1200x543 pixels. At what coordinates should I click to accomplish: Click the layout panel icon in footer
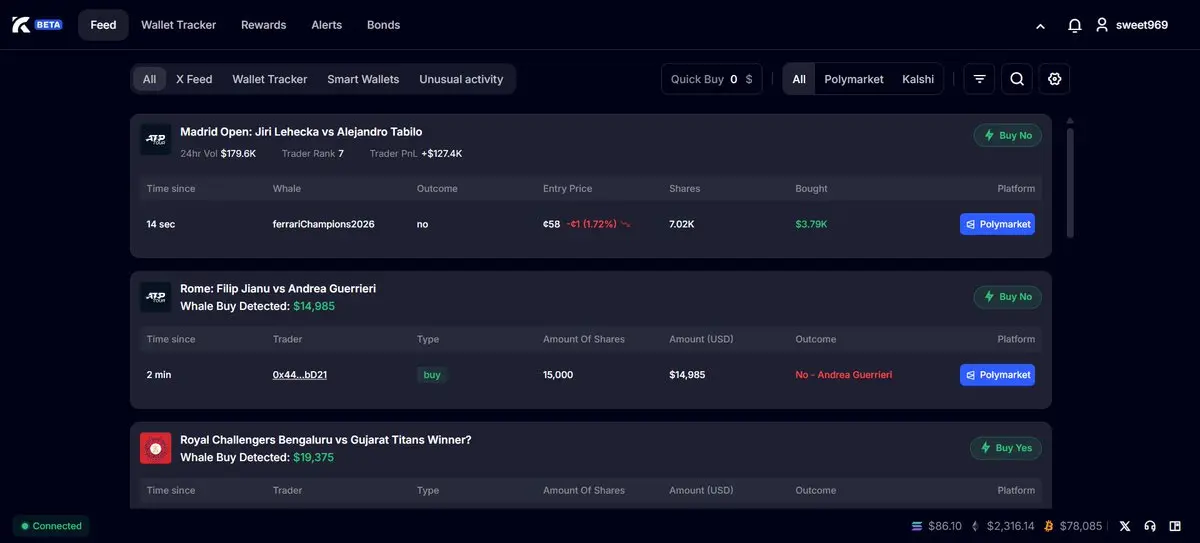1175,526
